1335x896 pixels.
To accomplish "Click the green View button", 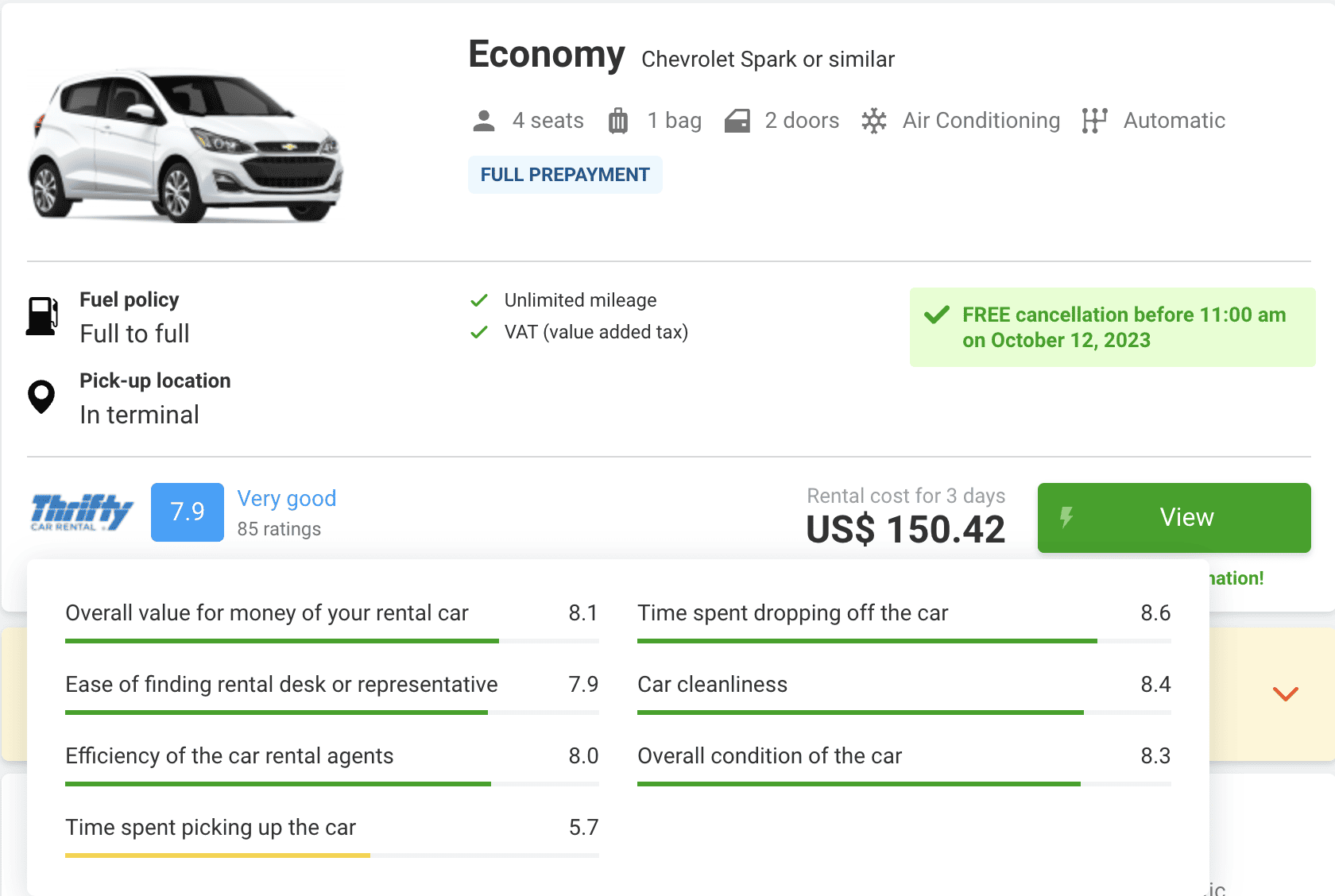I will pyautogui.click(x=1174, y=518).
